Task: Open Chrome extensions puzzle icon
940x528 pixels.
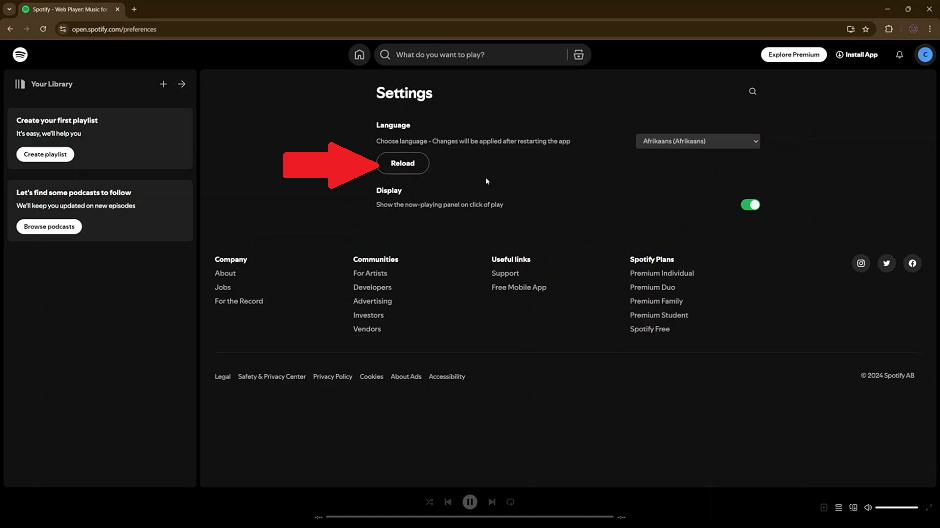Action: coord(888,29)
